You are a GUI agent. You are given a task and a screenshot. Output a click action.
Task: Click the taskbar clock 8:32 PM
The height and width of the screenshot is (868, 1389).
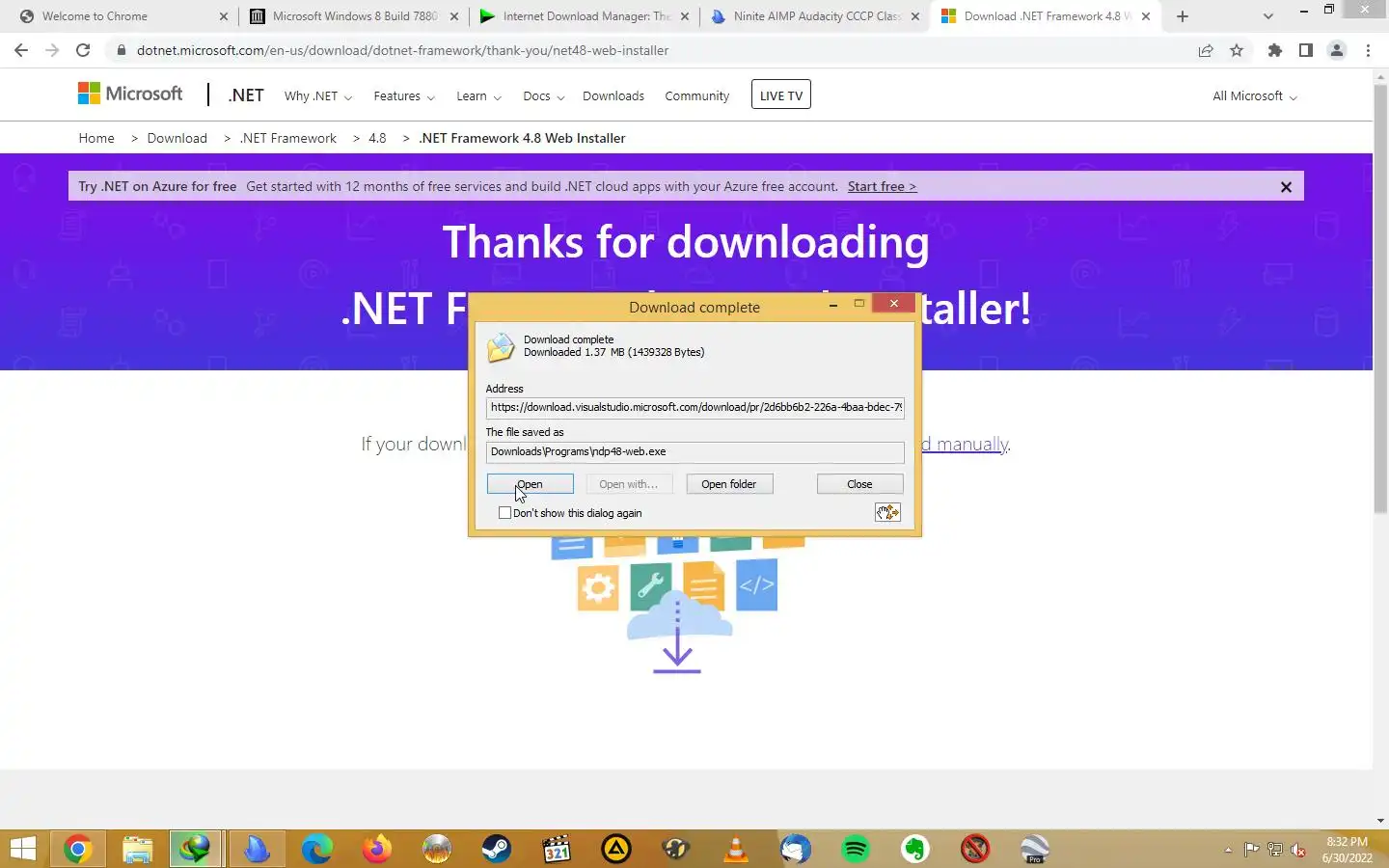pyautogui.click(x=1347, y=842)
